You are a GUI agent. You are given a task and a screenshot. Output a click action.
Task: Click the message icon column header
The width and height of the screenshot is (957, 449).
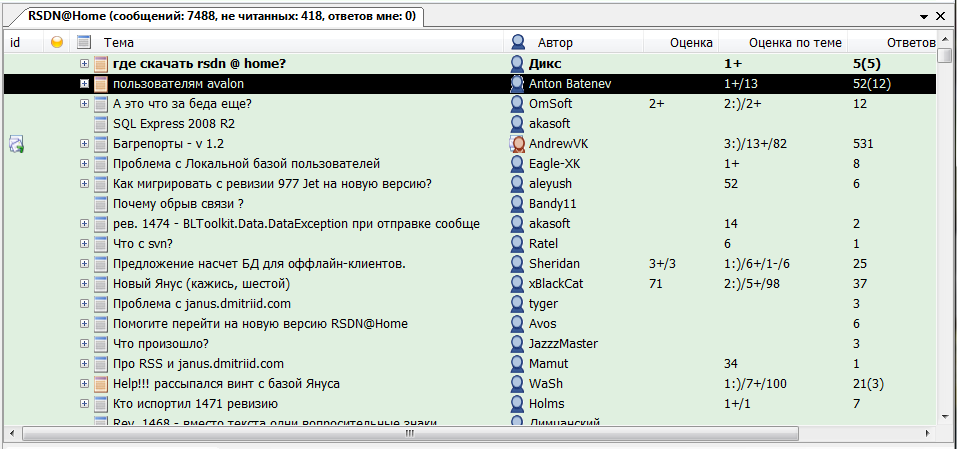point(84,42)
